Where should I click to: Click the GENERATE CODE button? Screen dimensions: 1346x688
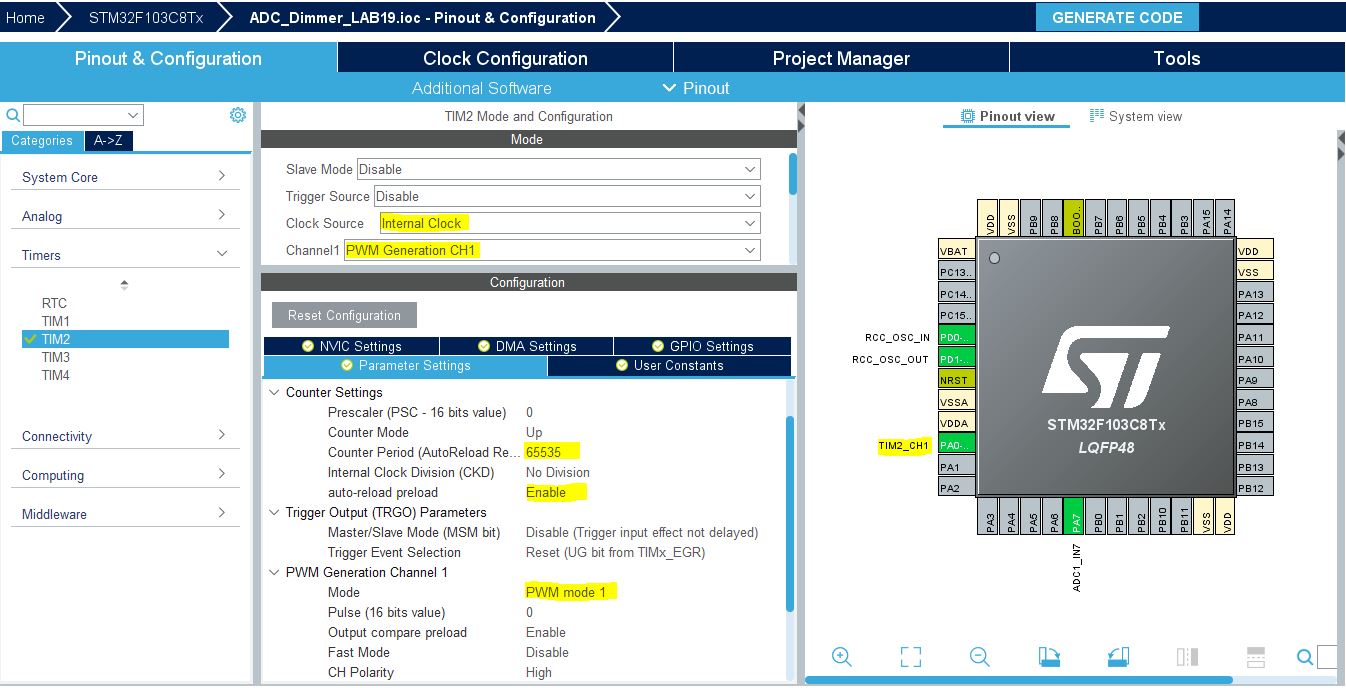coord(1117,17)
